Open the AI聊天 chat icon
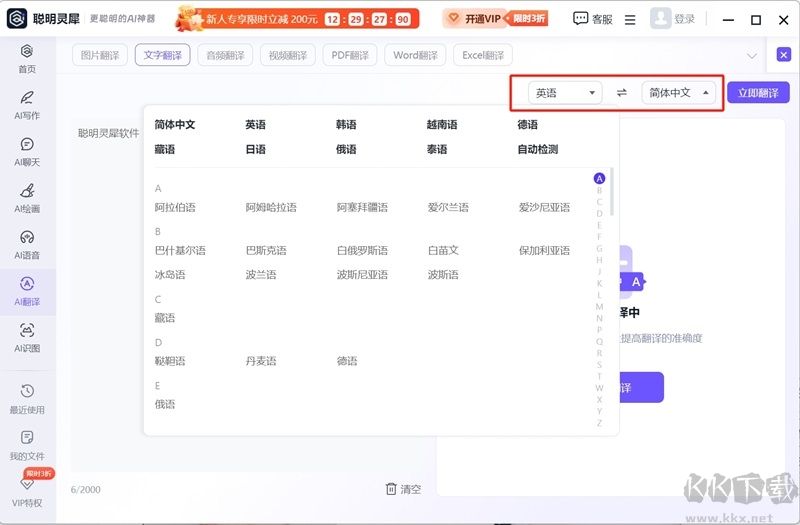Screen dimensions: 800x525 pyautogui.click(x=27, y=145)
